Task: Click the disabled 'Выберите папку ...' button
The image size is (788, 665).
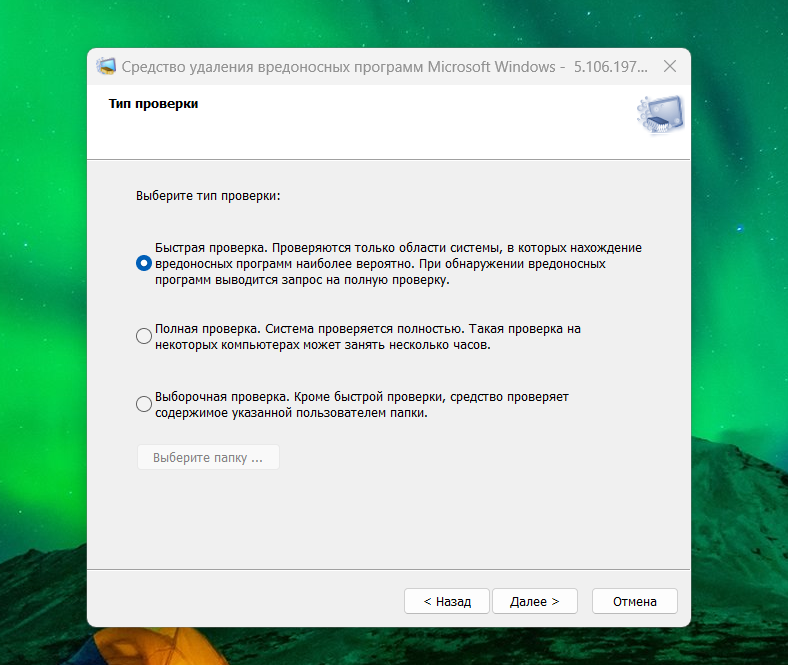Action: 208,457
